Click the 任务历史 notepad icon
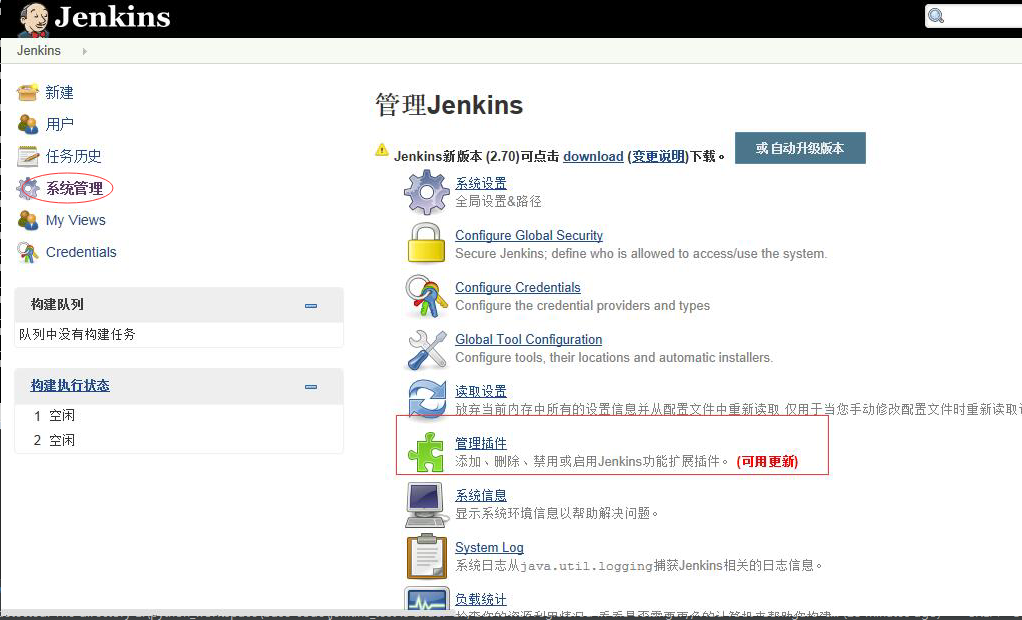The width and height of the screenshot is (1022, 620). point(28,156)
